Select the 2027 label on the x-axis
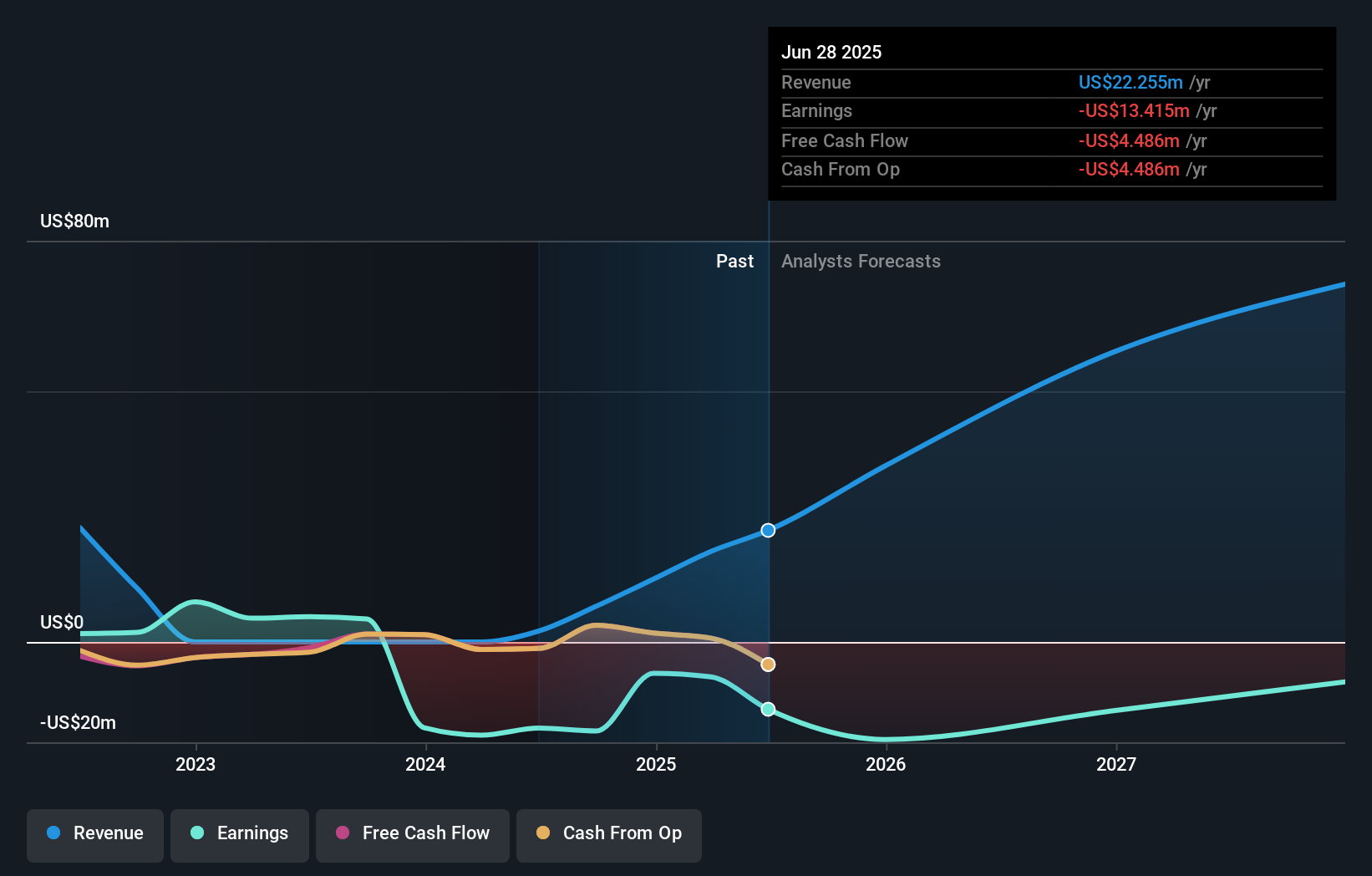Image resolution: width=1372 pixels, height=876 pixels. point(1117,763)
